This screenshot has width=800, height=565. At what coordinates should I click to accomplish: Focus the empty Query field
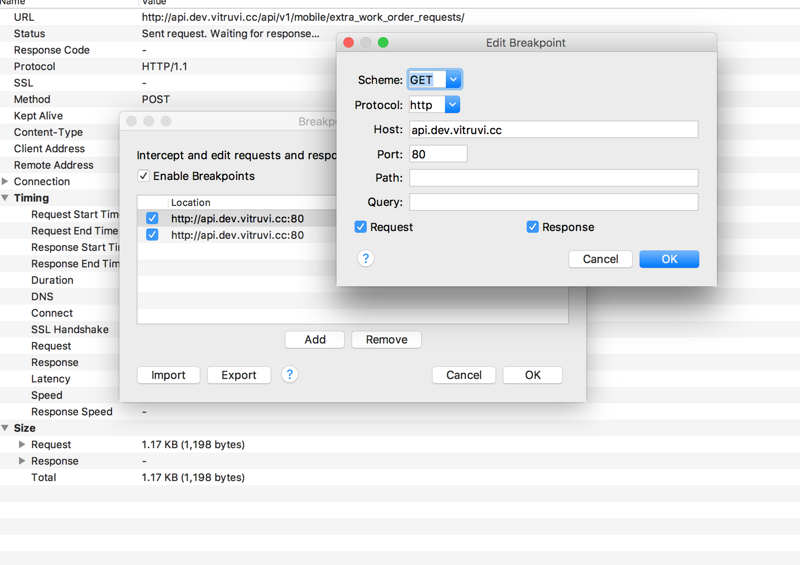click(x=554, y=202)
